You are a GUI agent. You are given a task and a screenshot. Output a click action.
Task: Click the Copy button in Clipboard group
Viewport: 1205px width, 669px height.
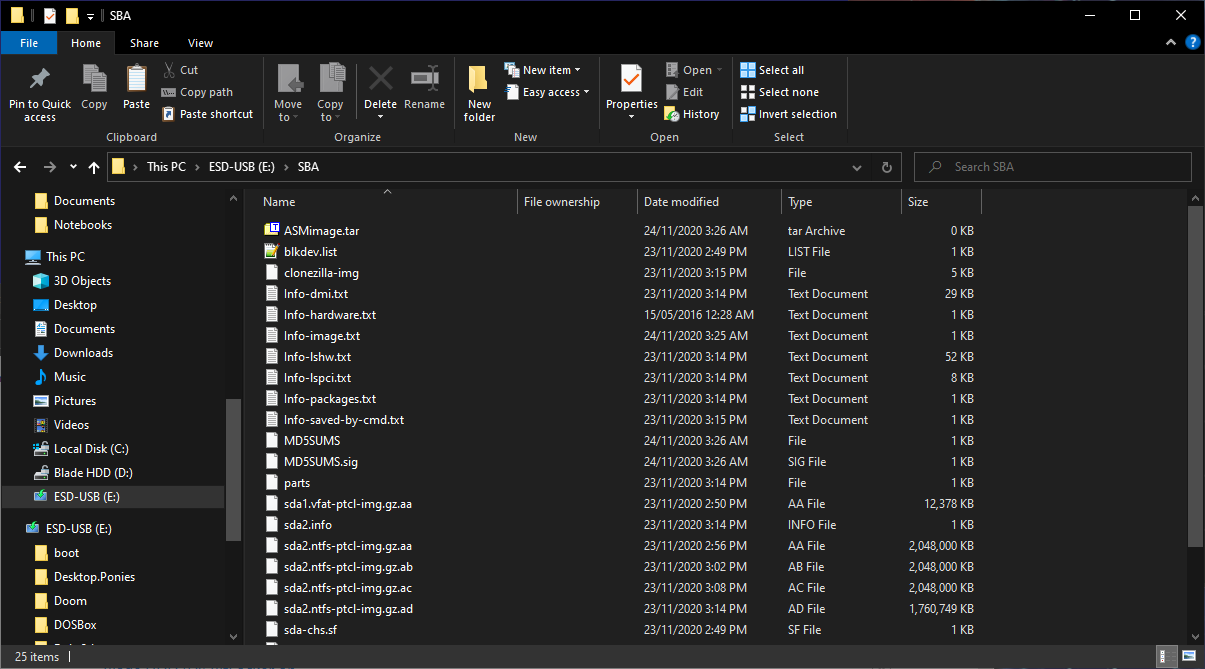94,88
